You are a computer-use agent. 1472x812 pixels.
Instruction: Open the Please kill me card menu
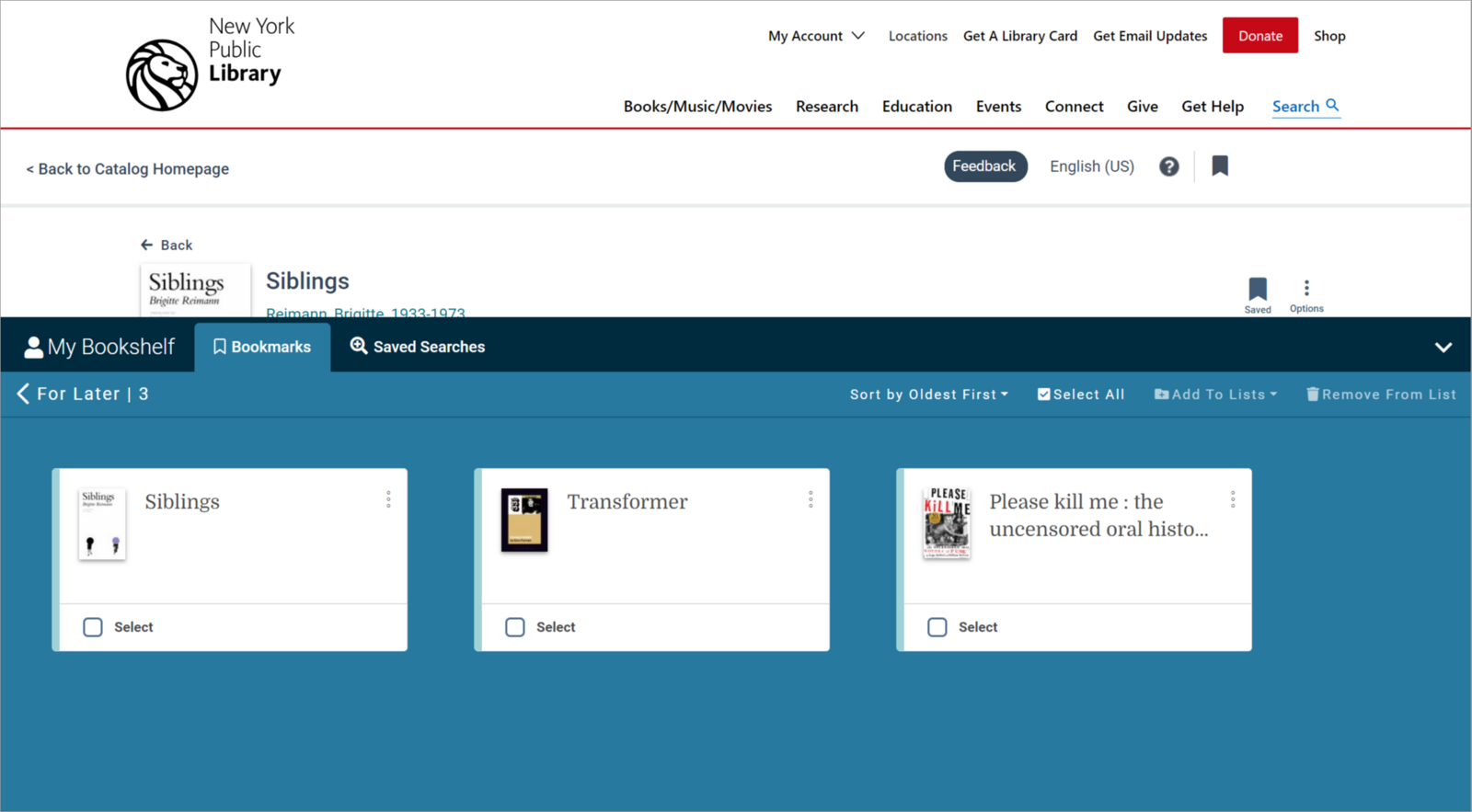(x=1233, y=498)
